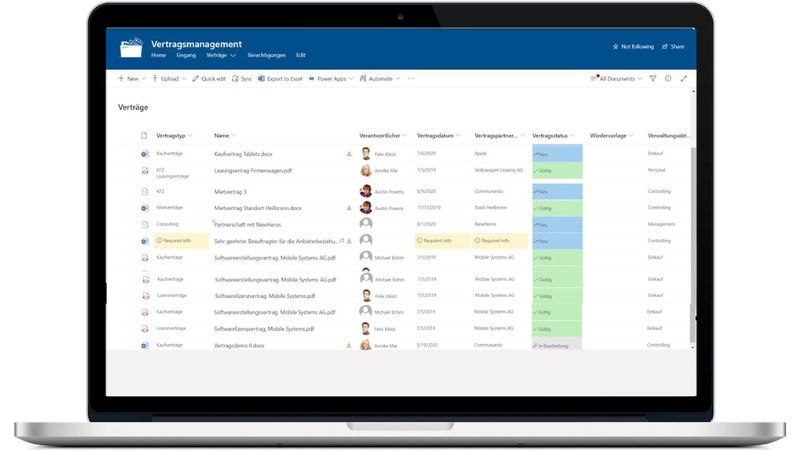Go to Home in site navigation
Image resolution: width=800 pixels, height=450 pixels.
[x=158, y=55]
